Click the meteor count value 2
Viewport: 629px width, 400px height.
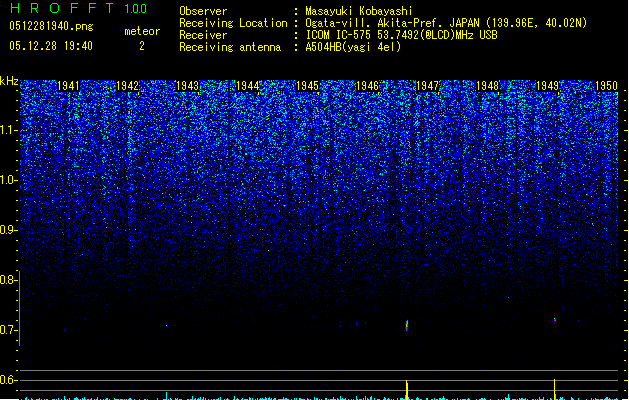(x=142, y=46)
